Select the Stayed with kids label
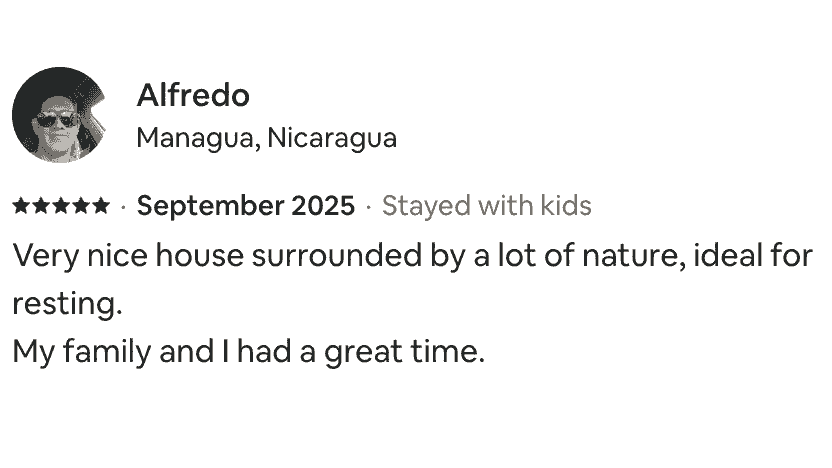Image resolution: width=832 pixels, height=468 pixels. click(487, 206)
